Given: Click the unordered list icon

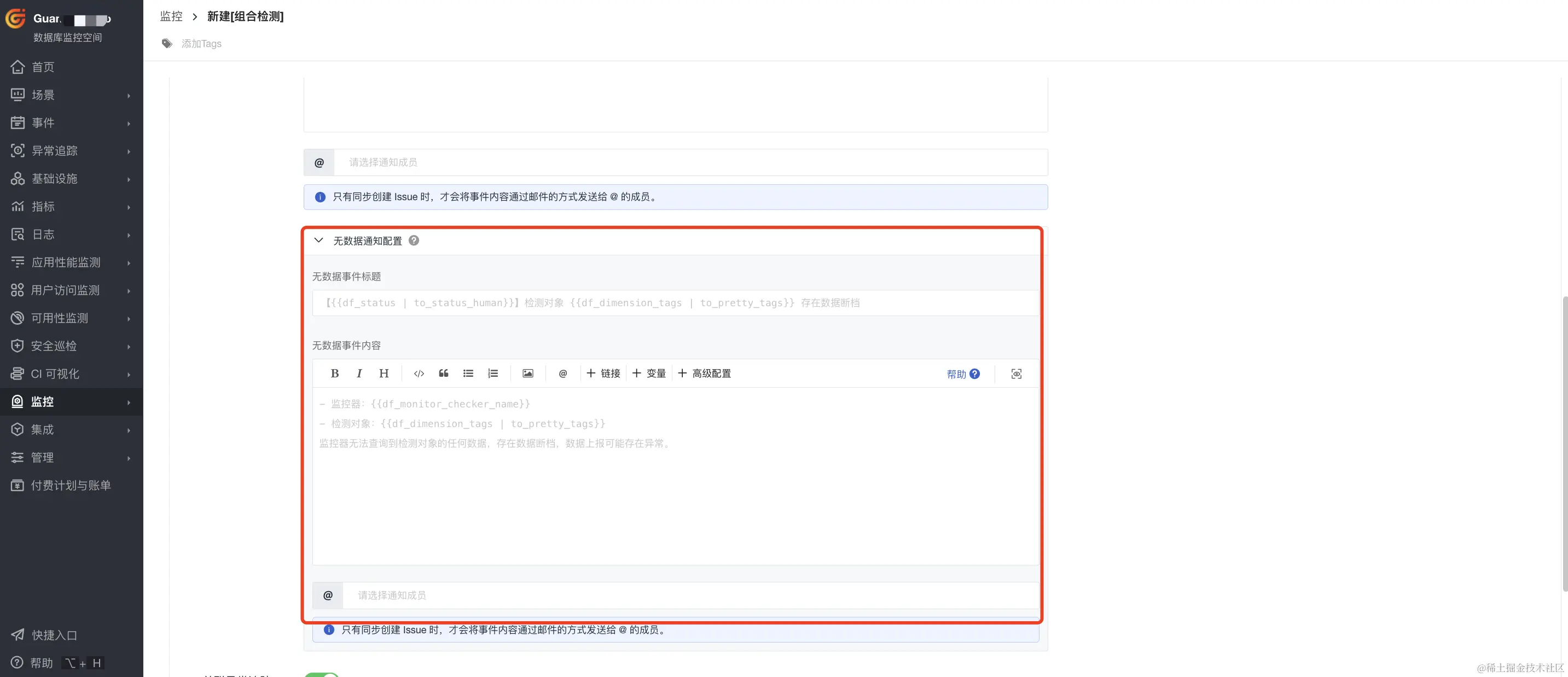Looking at the screenshot, I should 467,373.
